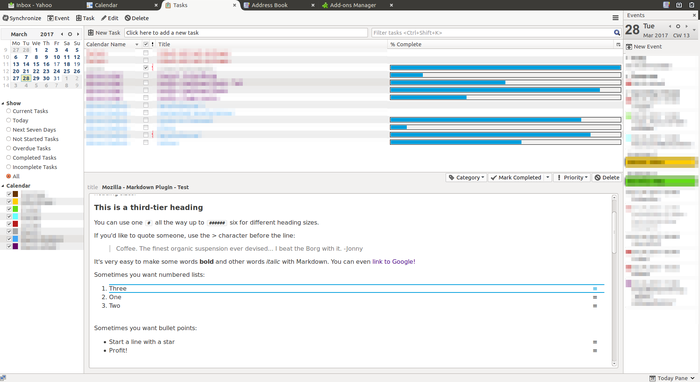Go to next day in today pane
Screen dimensions: 700x382
tap(686, 26)
